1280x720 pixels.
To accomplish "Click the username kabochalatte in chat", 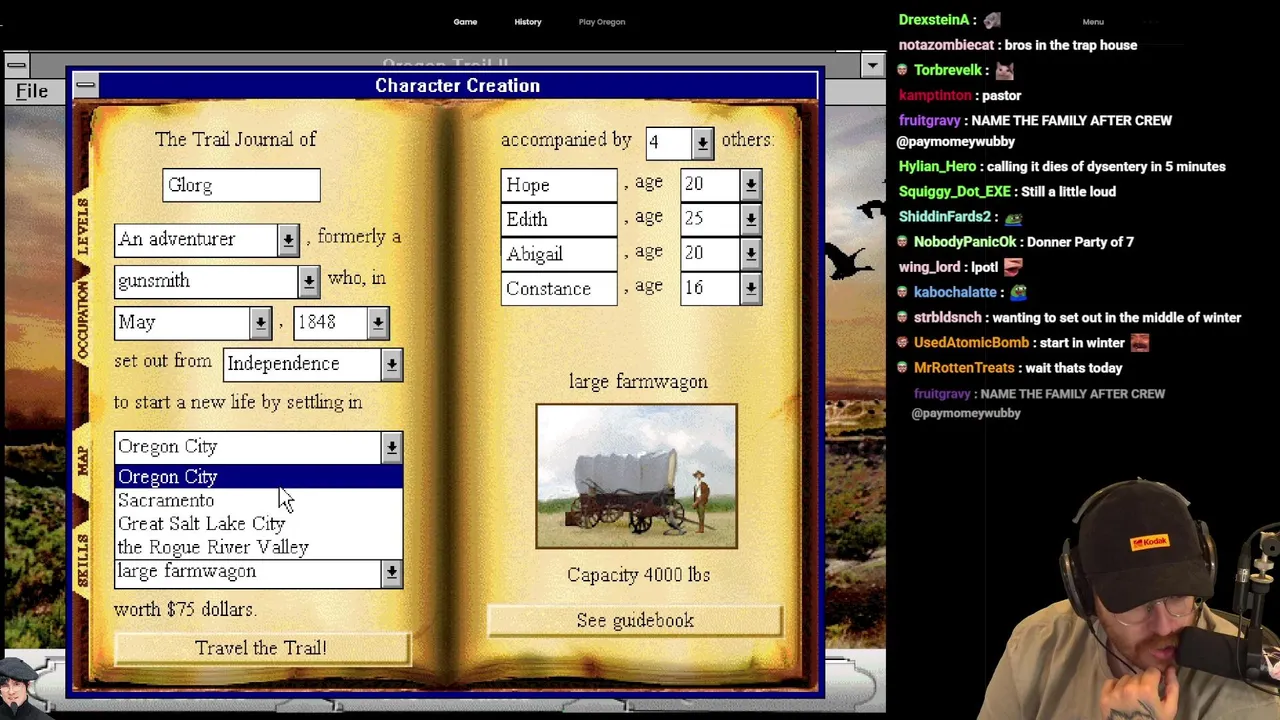I will click(x=955, y=292).
